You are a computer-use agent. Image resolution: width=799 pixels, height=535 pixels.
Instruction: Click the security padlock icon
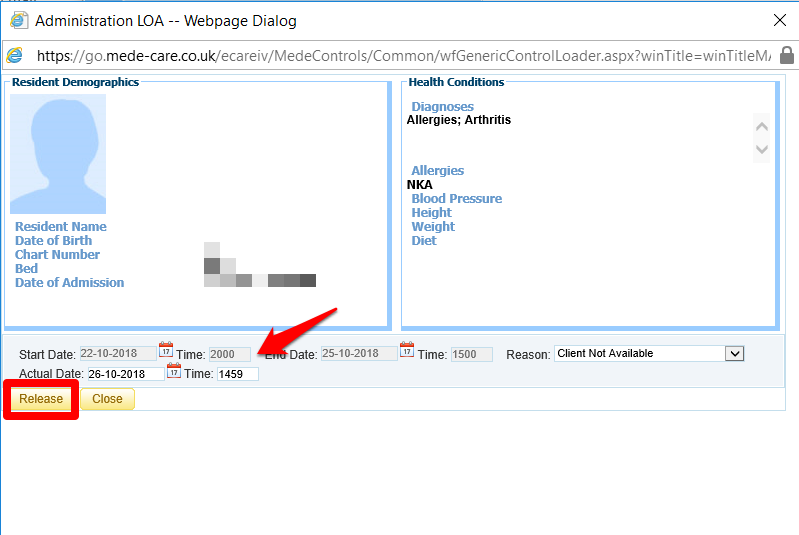[x=786, y=56]
